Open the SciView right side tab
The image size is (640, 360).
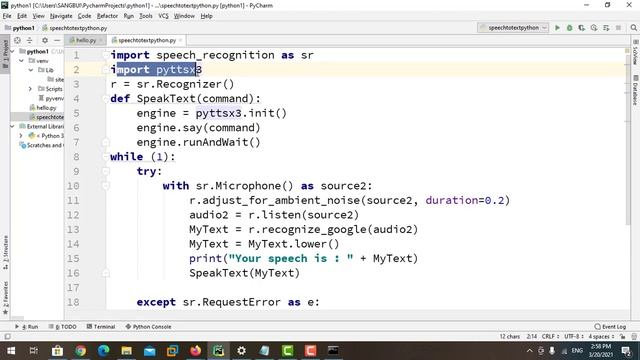635,52
